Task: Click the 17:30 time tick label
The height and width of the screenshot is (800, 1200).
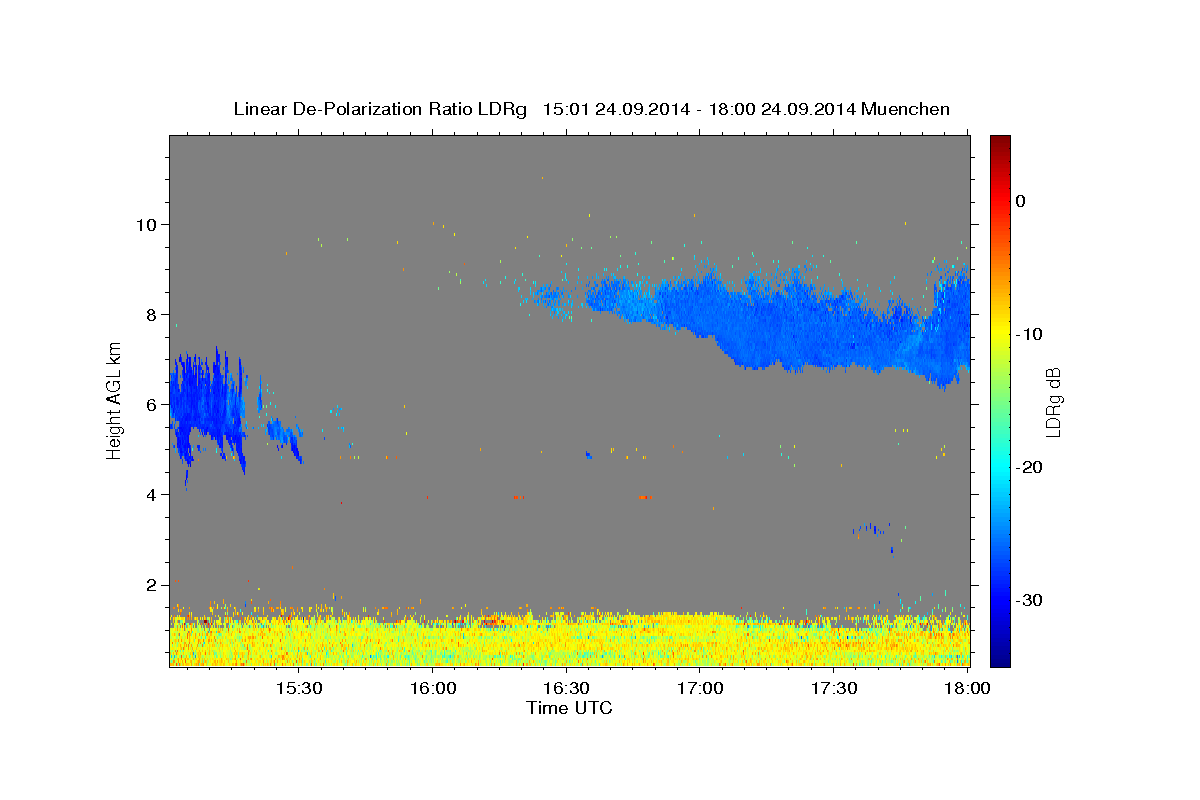Action: coord(834,689)
